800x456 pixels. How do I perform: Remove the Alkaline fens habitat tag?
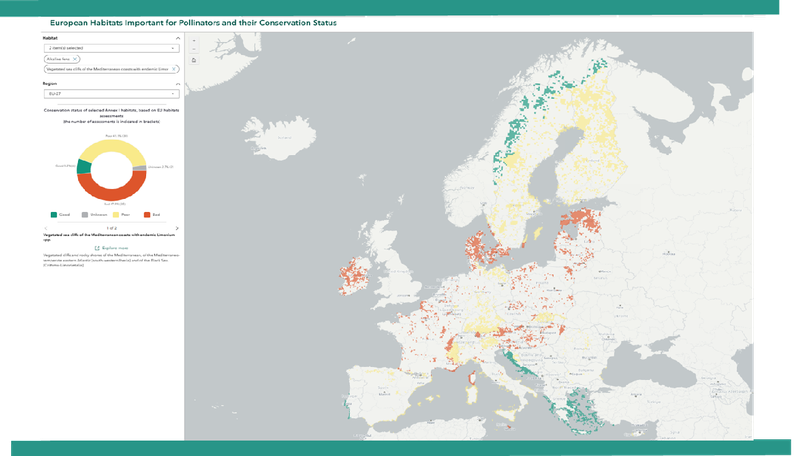pos(76,60)
